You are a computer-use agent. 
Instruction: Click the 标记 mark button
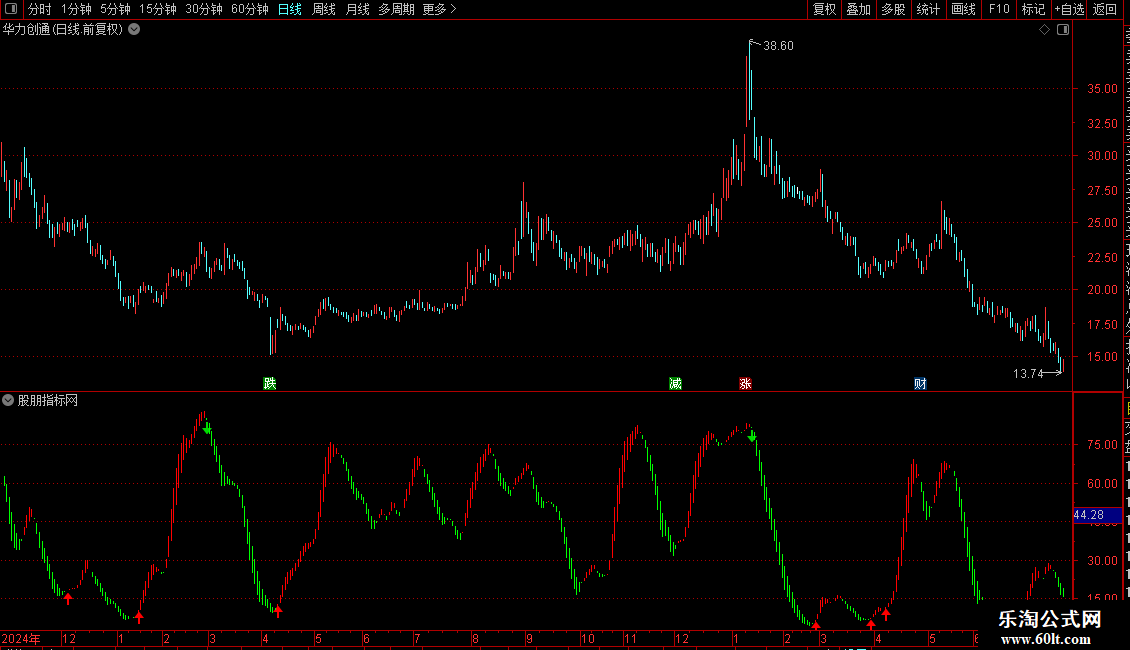click(x=1033, y=9)
